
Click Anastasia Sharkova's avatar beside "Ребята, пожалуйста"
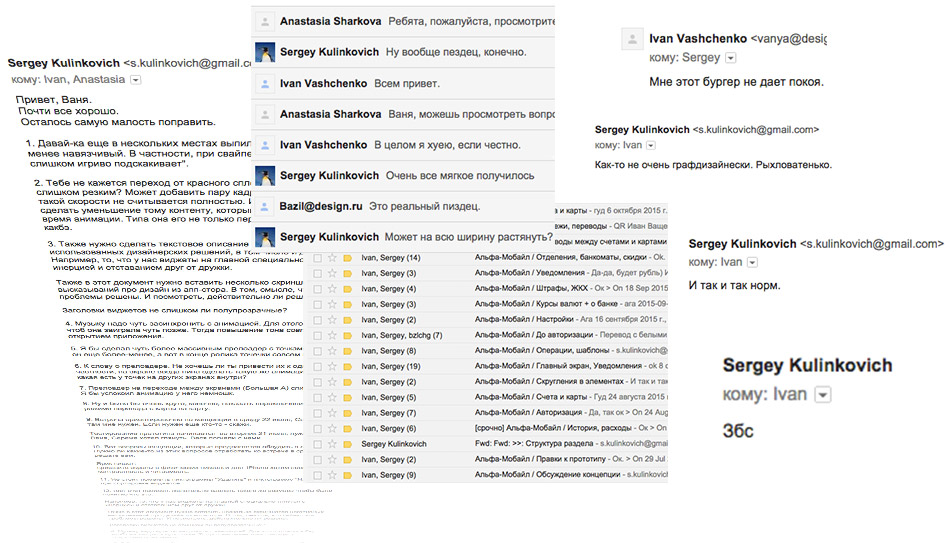265,20
